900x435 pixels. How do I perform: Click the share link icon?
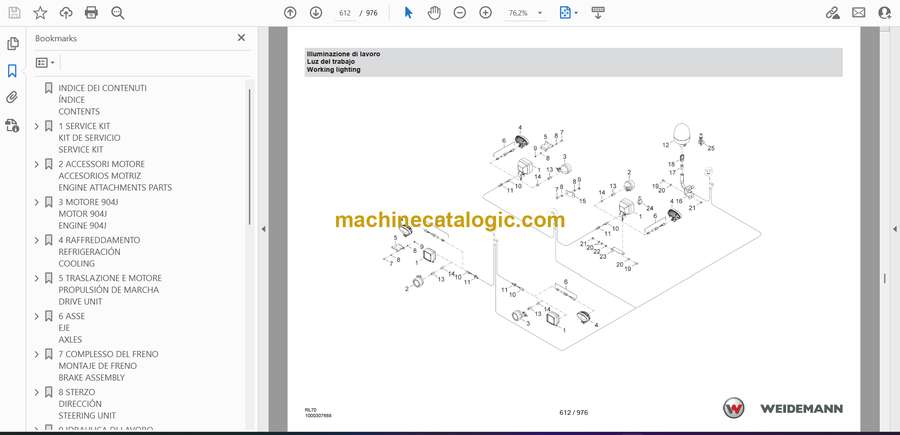[832, 13]
